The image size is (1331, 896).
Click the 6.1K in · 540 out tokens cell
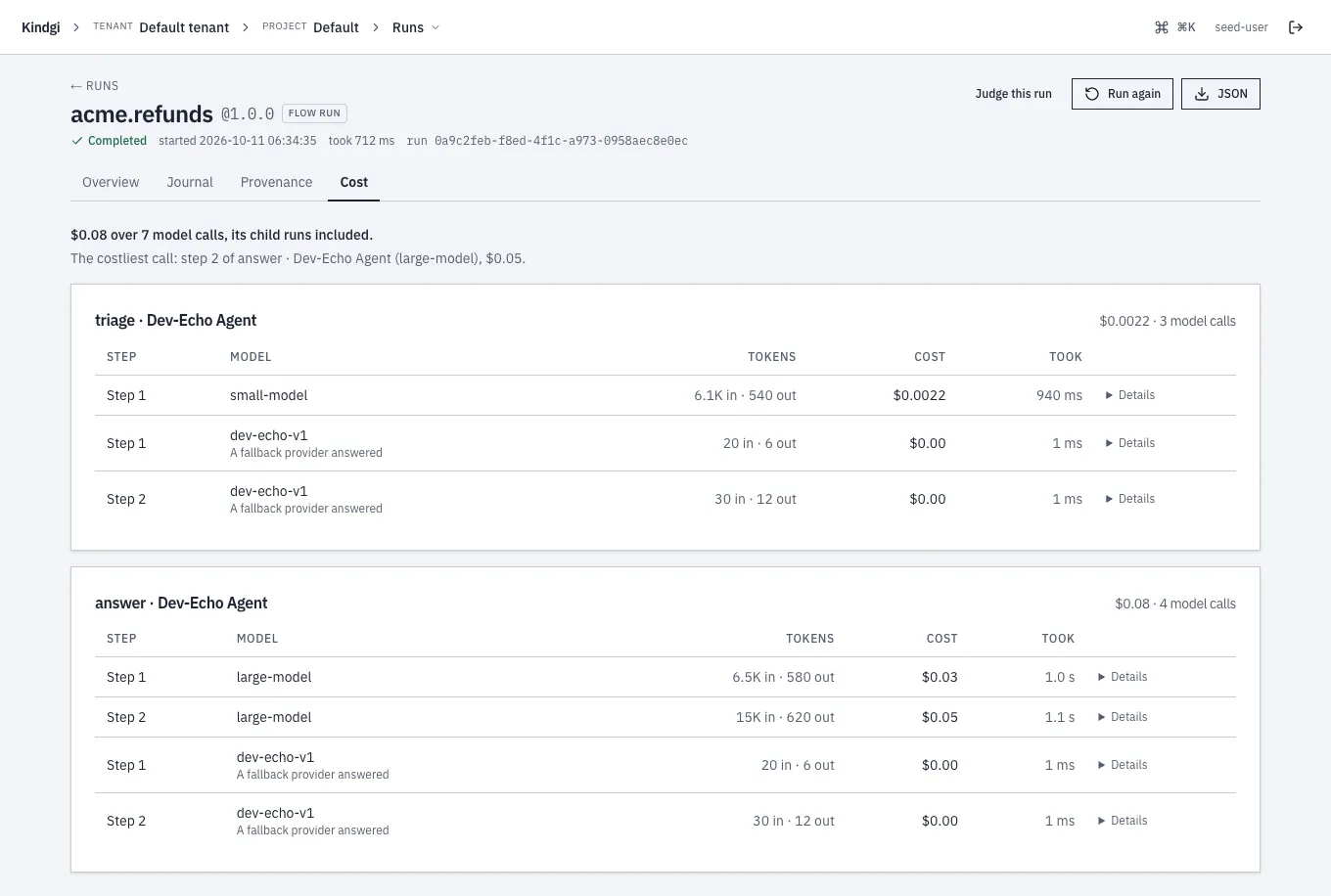point(745,395)
